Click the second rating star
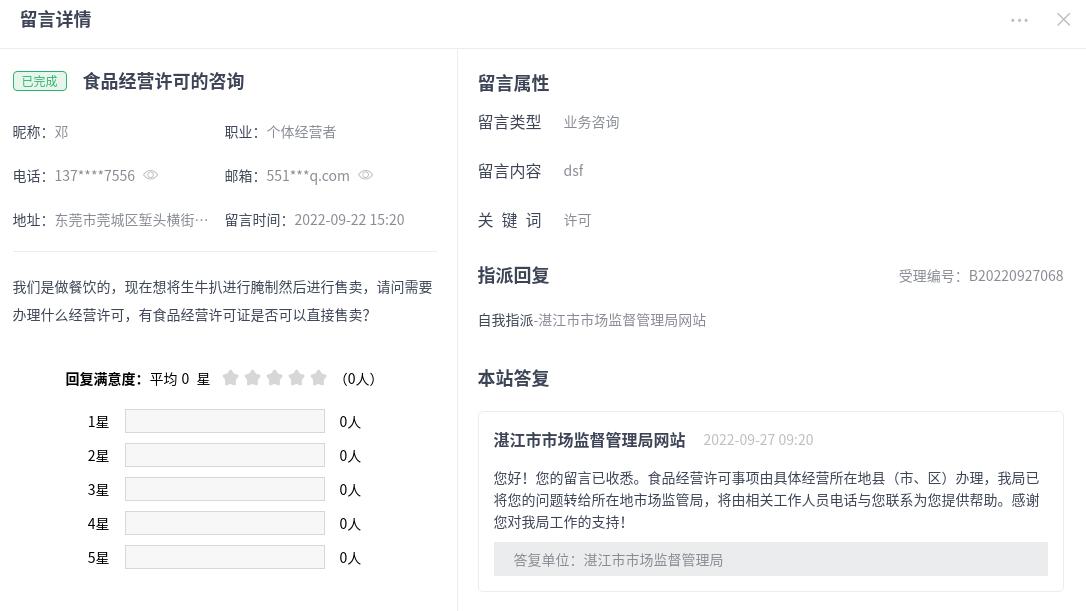This screenshot has width=1086, height=611. tap(253, 378)
